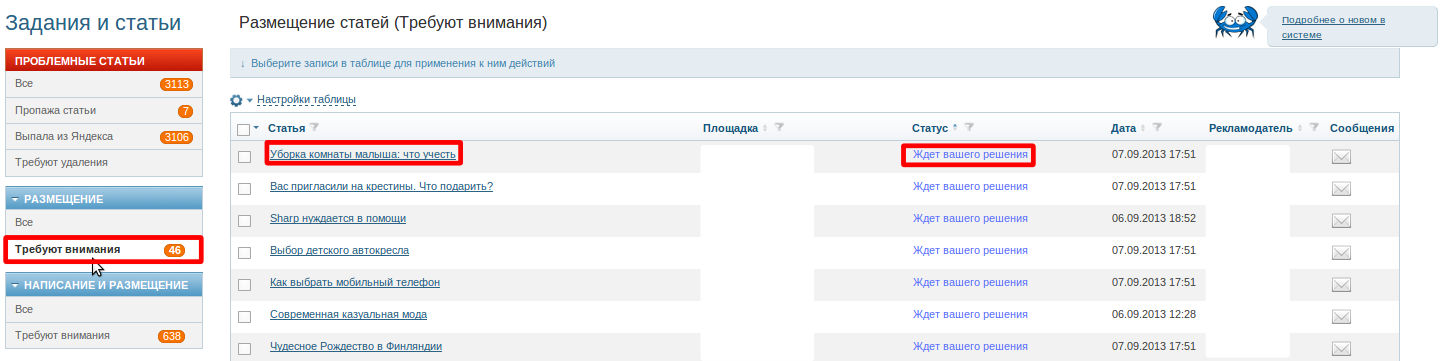Viewport: 1441px width, 361px height.
Task: Tick checkbox for Выбор детского автокресла row
Action: [x=244, y=251]
